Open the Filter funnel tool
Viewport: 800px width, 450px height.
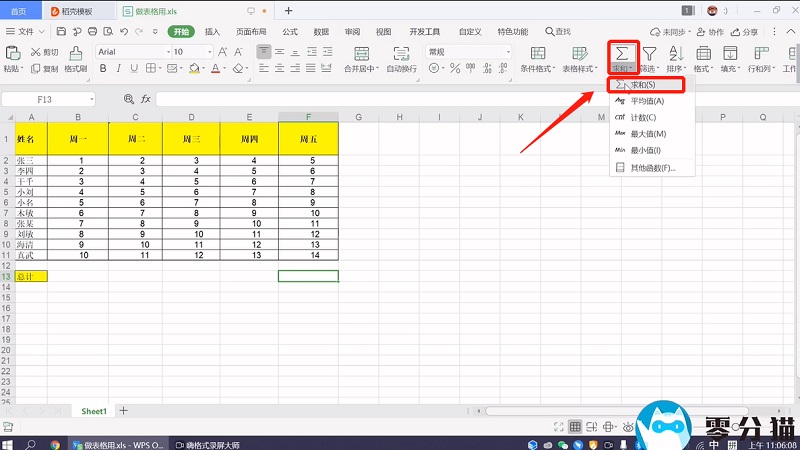click(x=650, y=53)
